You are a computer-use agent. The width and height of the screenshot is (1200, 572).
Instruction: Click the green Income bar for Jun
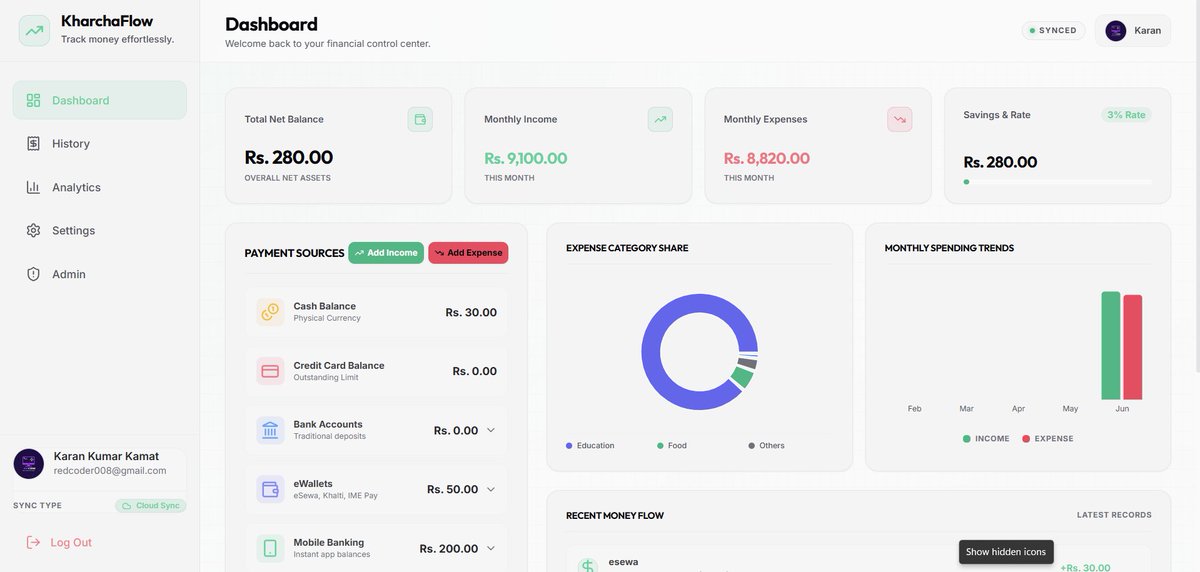[1111, 345]
